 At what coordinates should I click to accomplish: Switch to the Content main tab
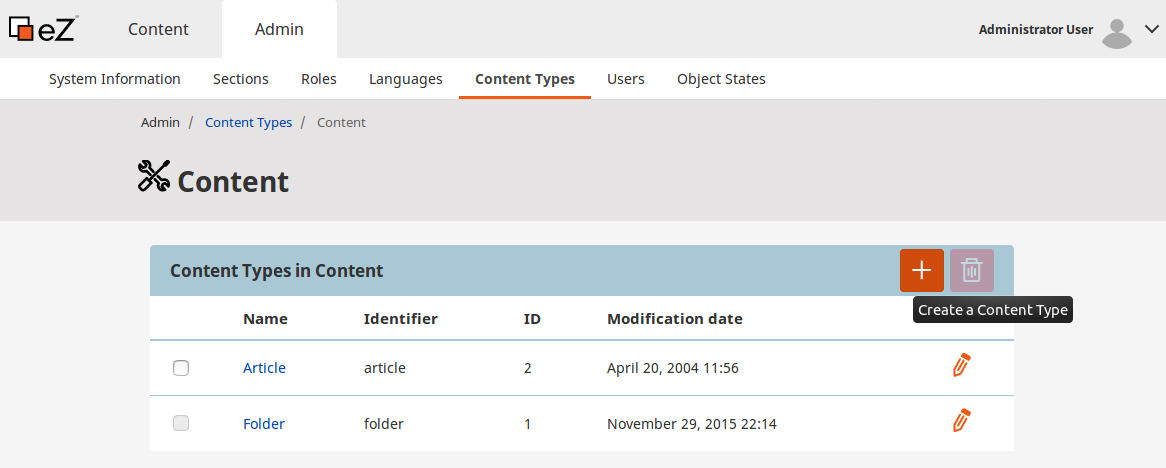(x=158, y=29)
